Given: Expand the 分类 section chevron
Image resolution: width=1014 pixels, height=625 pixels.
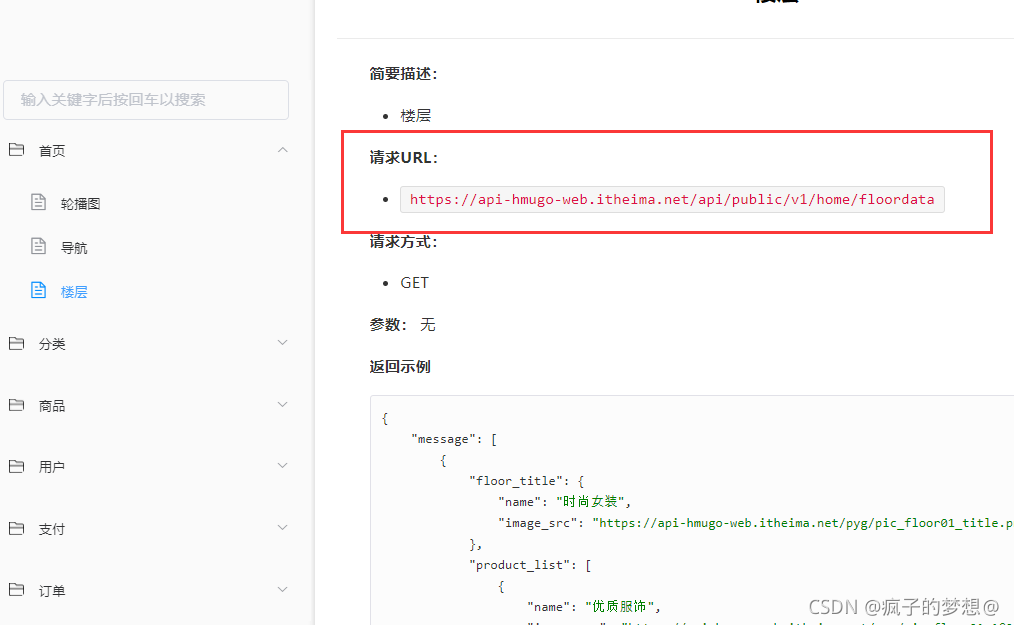Looking at the screenshot, I should pyautogui.click(x=283, y=343).
